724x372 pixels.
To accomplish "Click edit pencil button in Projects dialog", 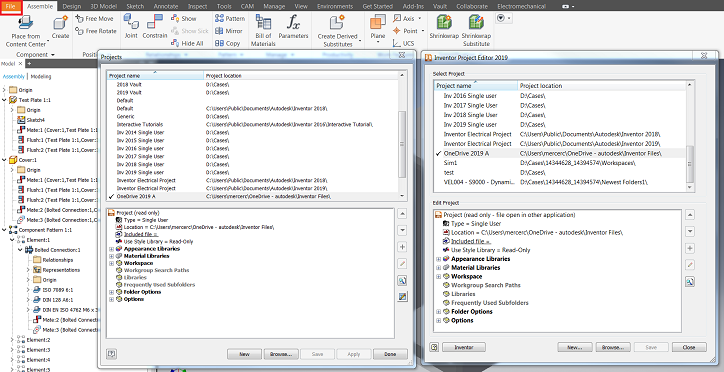I will point(402,264).
